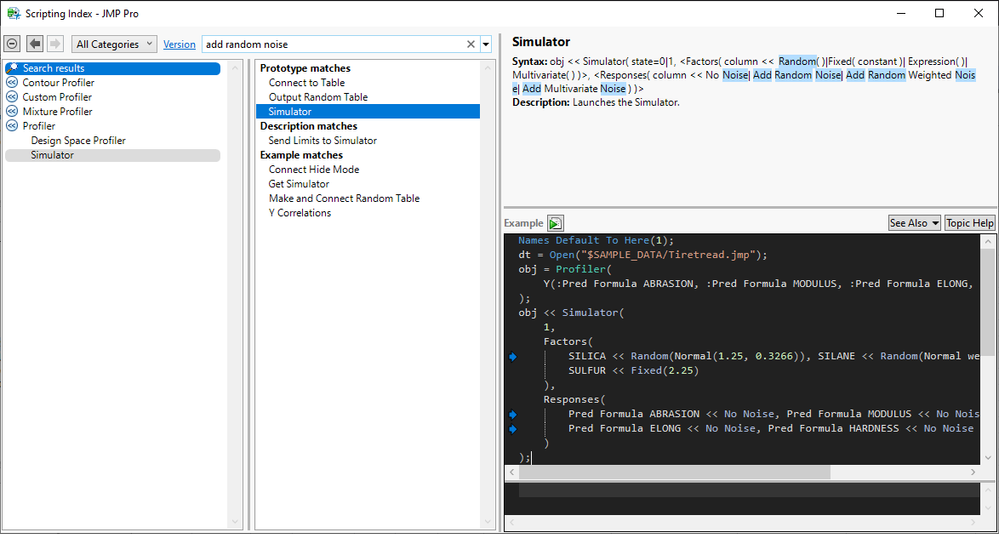Open the search history dropdown arrow

click(x=486, y=44)
